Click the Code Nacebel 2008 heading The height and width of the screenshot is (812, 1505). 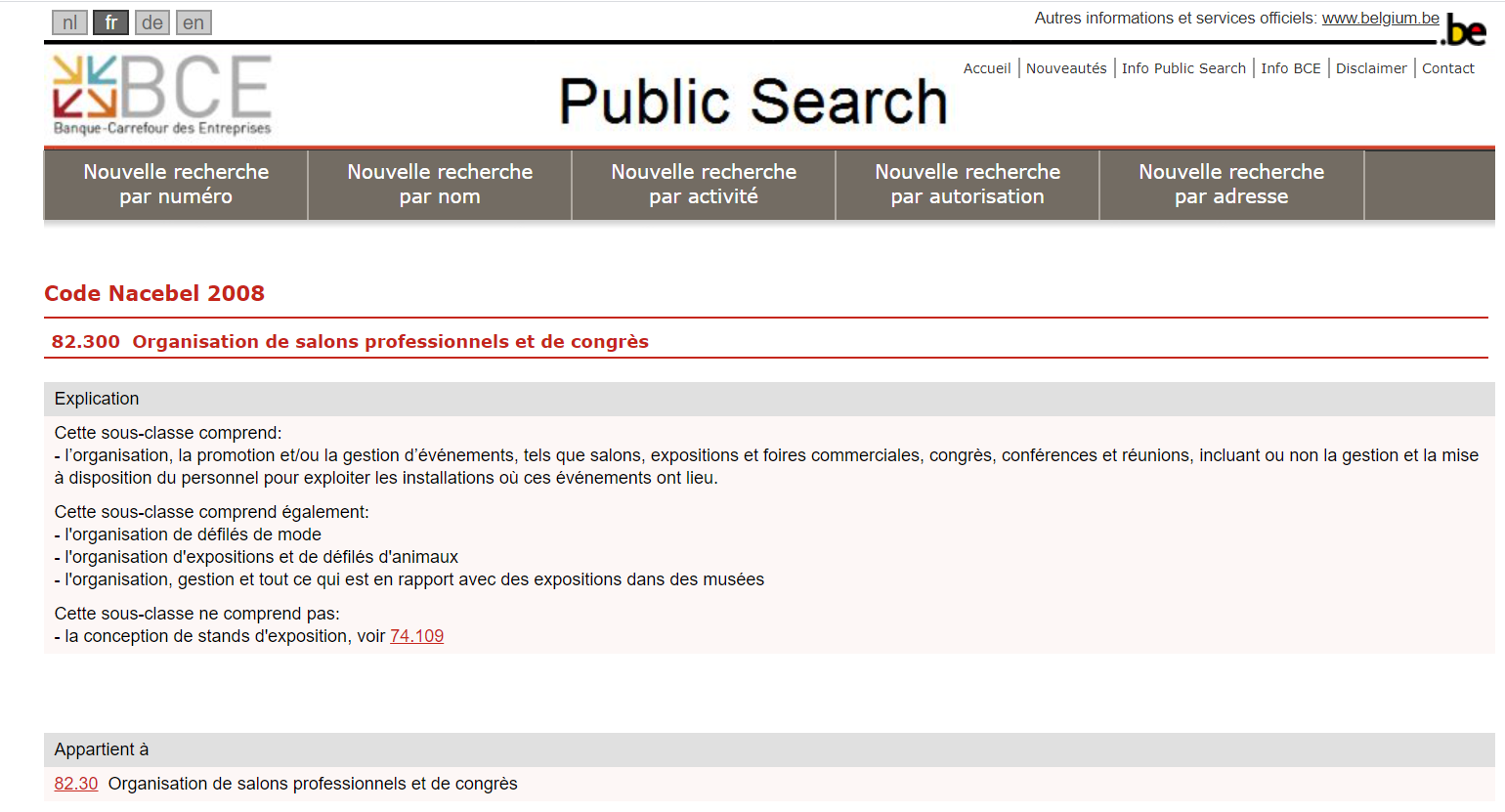click(x=154, y=293)
